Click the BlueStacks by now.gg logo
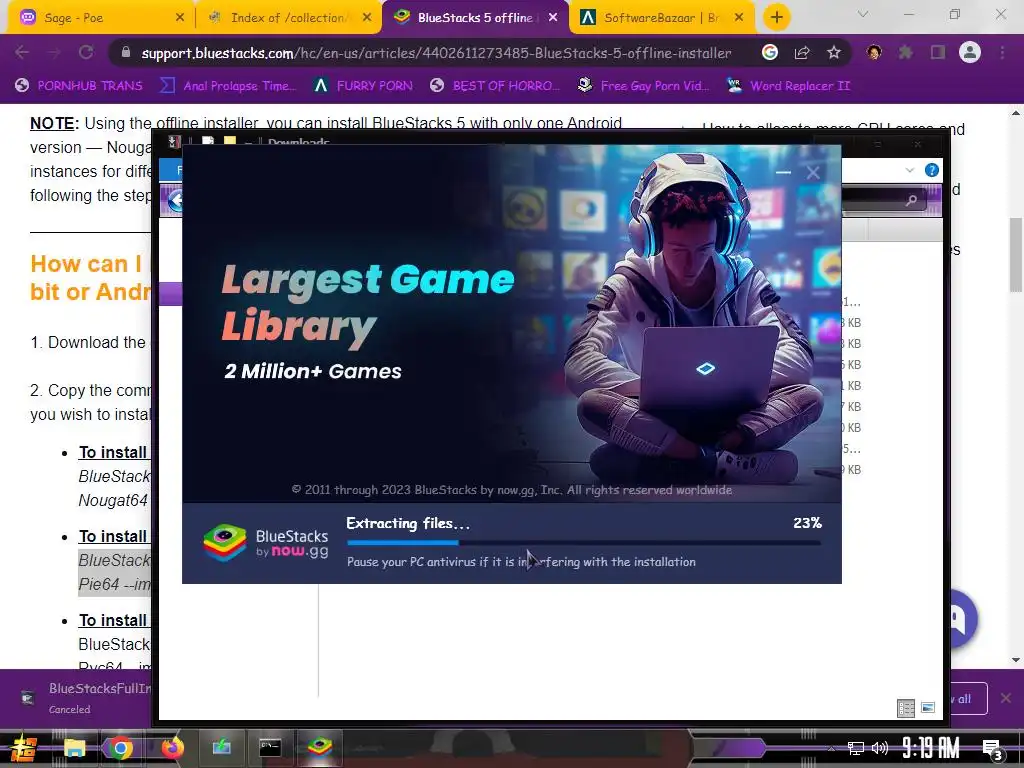Viewport: 1024px width, 768px height. [266, 543]
